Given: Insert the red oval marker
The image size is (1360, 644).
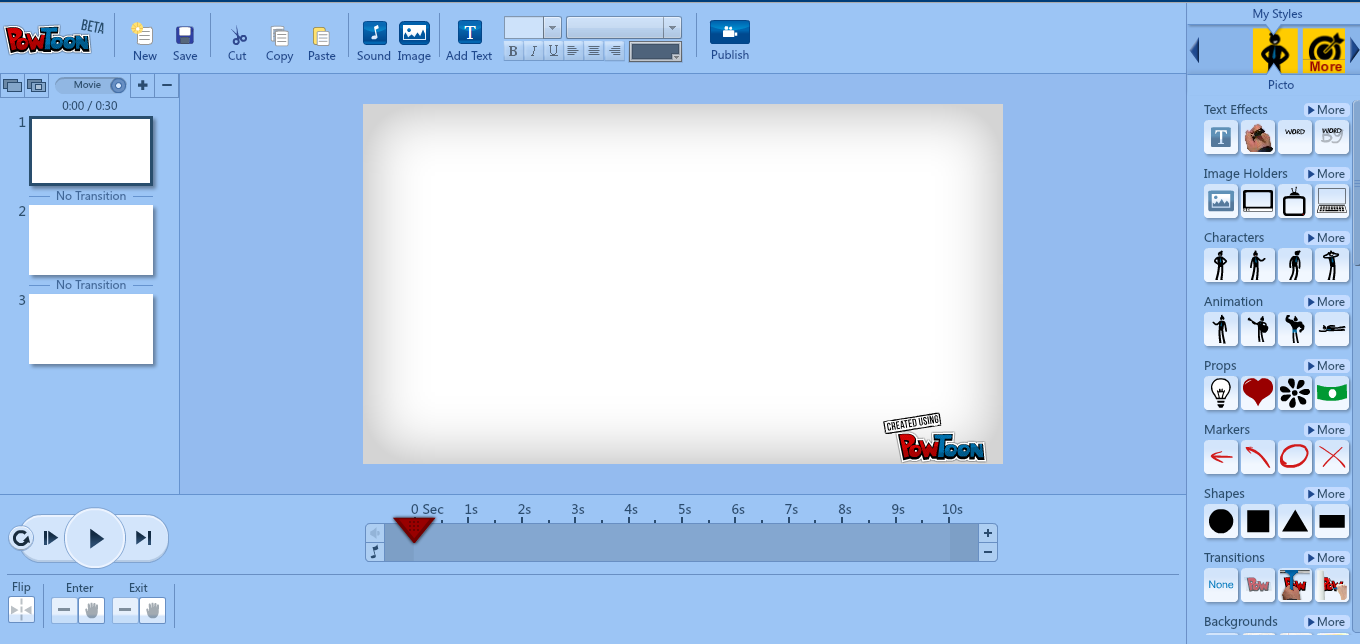Looking at the screenshot, I should (1295, 458).
